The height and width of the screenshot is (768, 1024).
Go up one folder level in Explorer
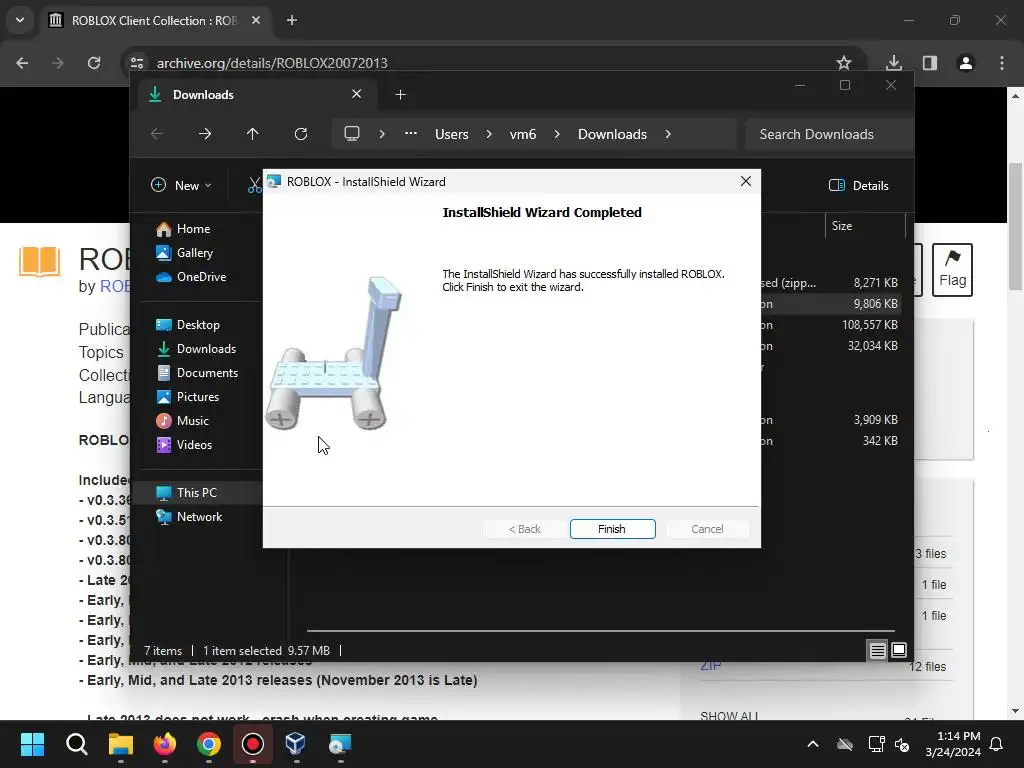[x=253, y=134]
